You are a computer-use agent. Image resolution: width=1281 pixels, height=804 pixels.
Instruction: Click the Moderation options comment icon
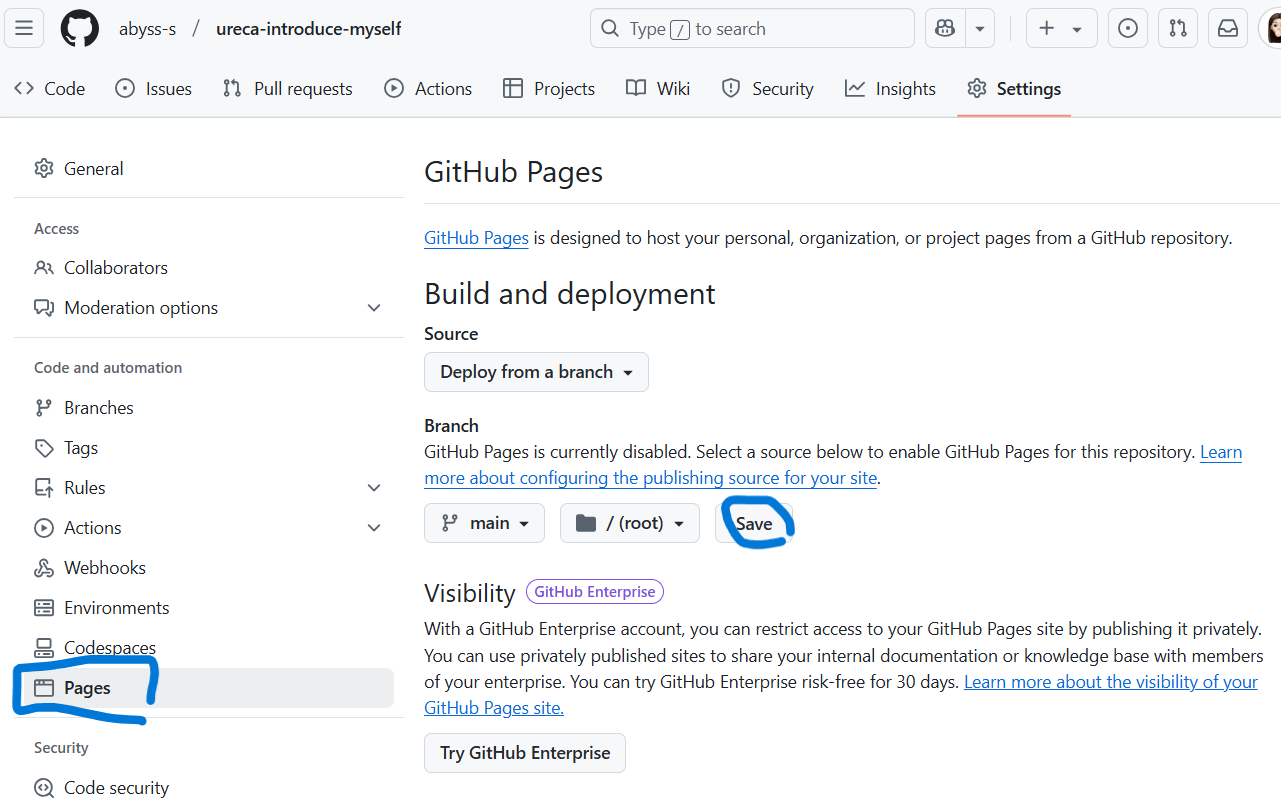[x=43, y=308]
